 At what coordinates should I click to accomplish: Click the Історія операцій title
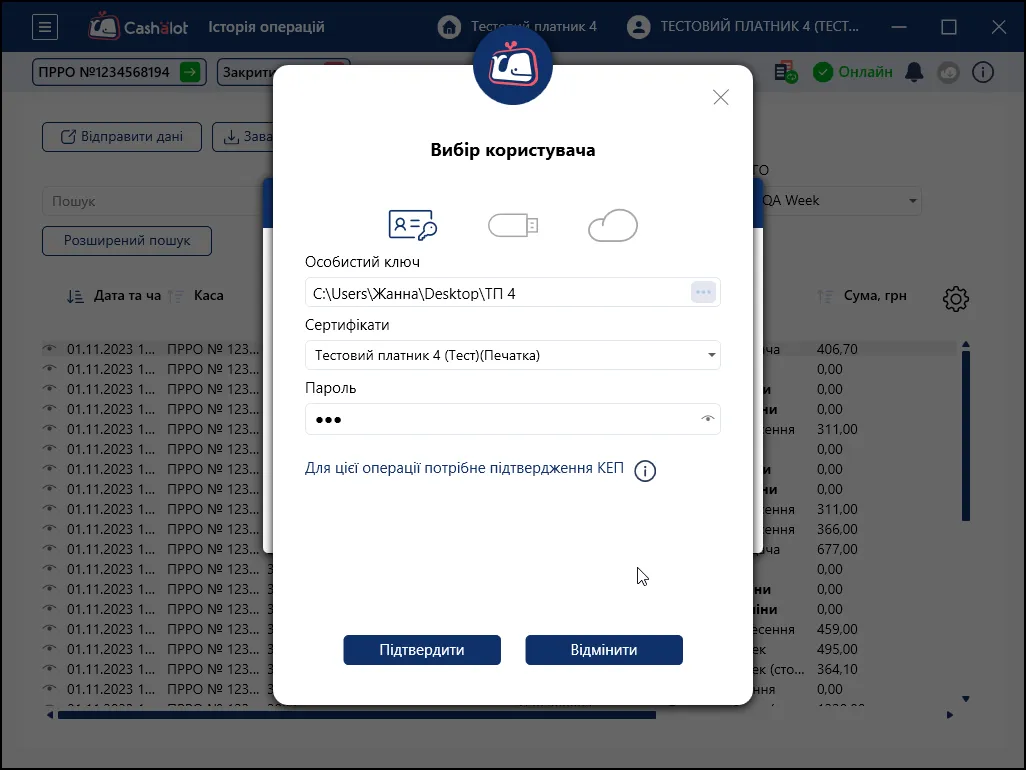click(x=266, y=27)
